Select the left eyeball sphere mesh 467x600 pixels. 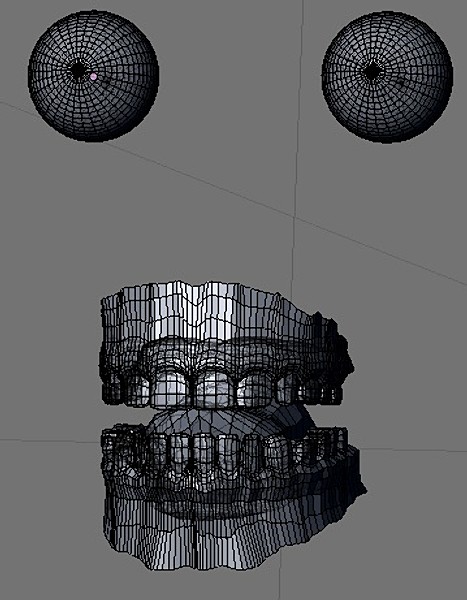[93, 76]
